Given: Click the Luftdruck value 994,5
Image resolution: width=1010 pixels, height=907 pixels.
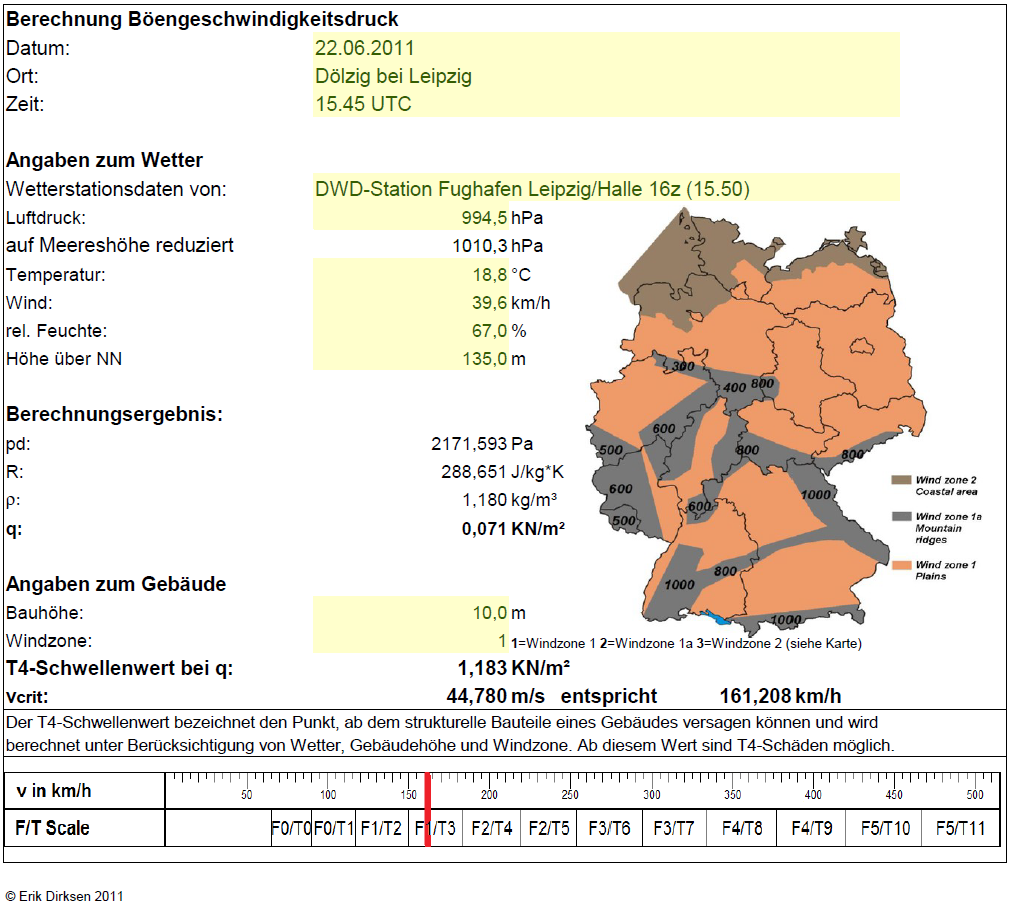Looking at the screenshot, I should [x=411, y=217].
